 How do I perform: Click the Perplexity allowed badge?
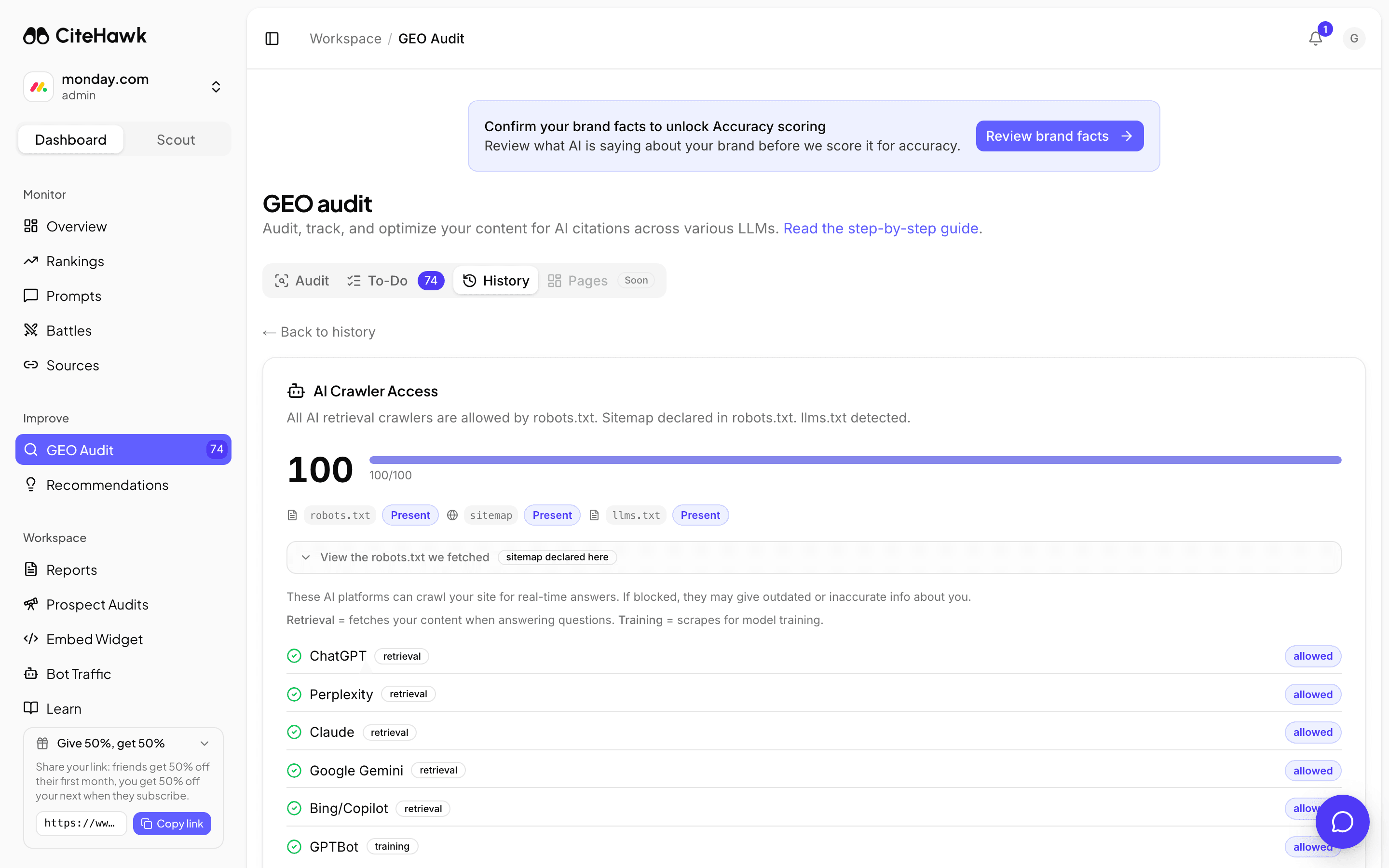(x=1313, y=694)
